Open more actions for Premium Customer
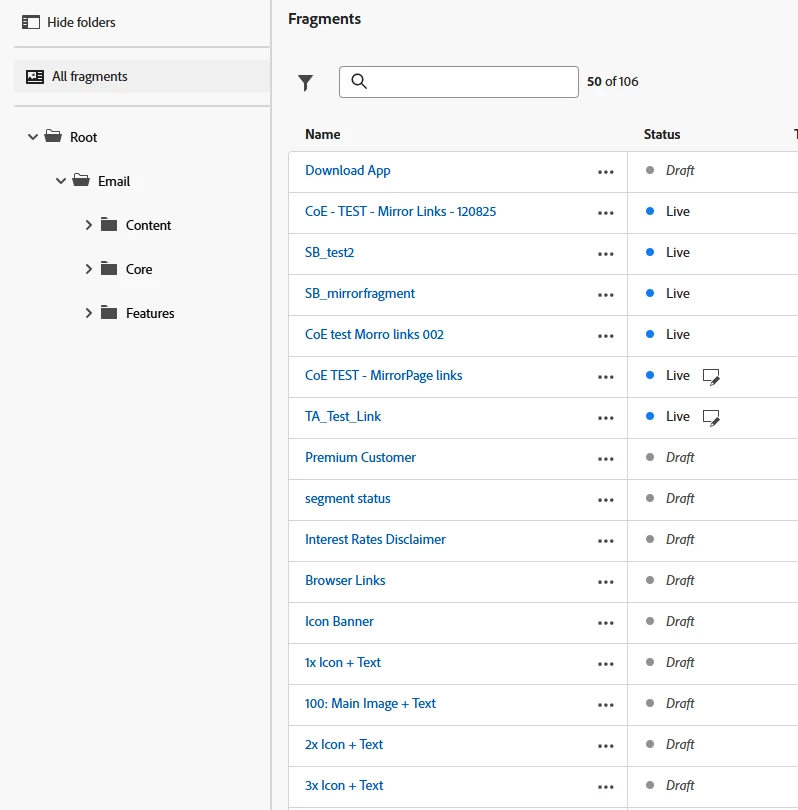This screenshot has height=810, width=798. point(605,458)
